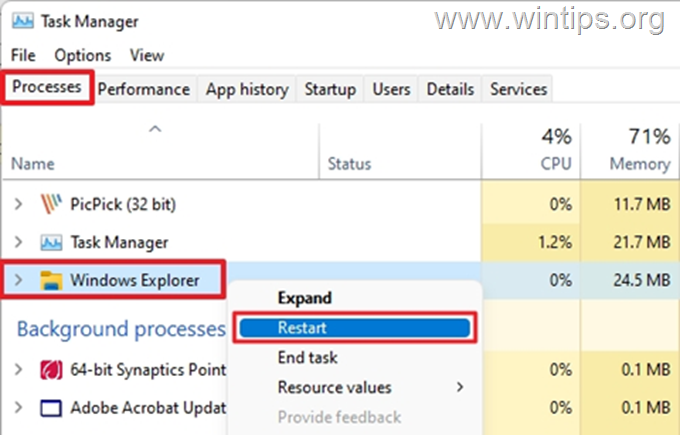Expand the Windows Explorer process row

point(18,280)
